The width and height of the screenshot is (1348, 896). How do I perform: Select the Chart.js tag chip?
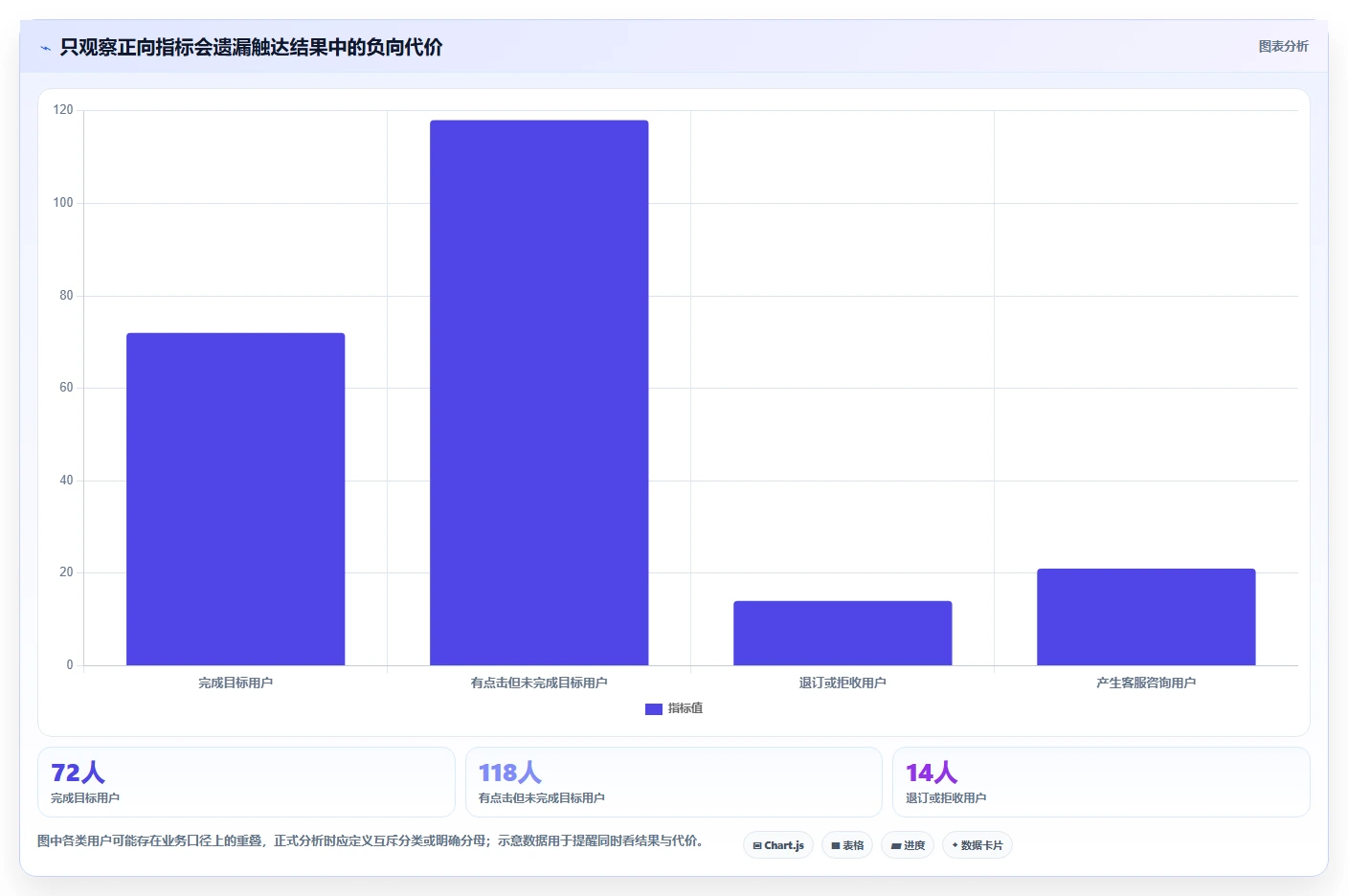[778, 845]
